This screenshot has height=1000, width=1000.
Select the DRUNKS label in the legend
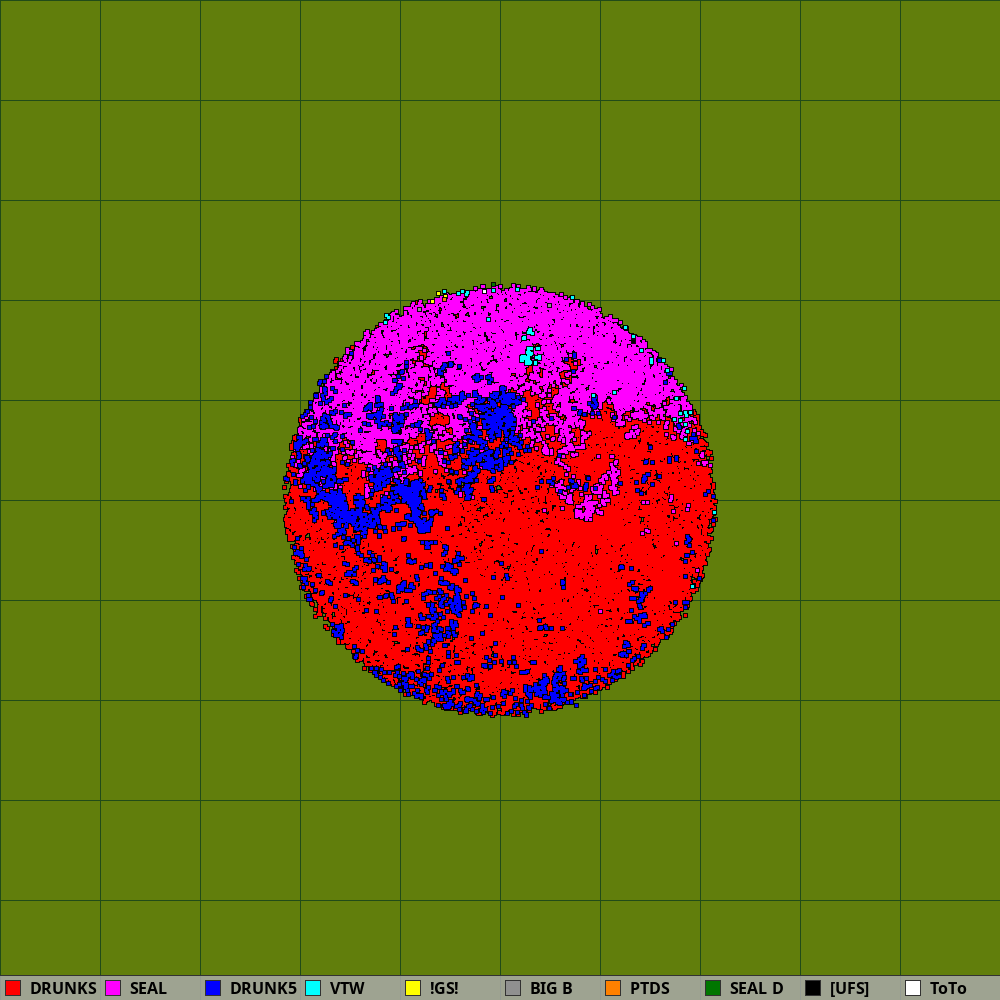pos(63,989)
